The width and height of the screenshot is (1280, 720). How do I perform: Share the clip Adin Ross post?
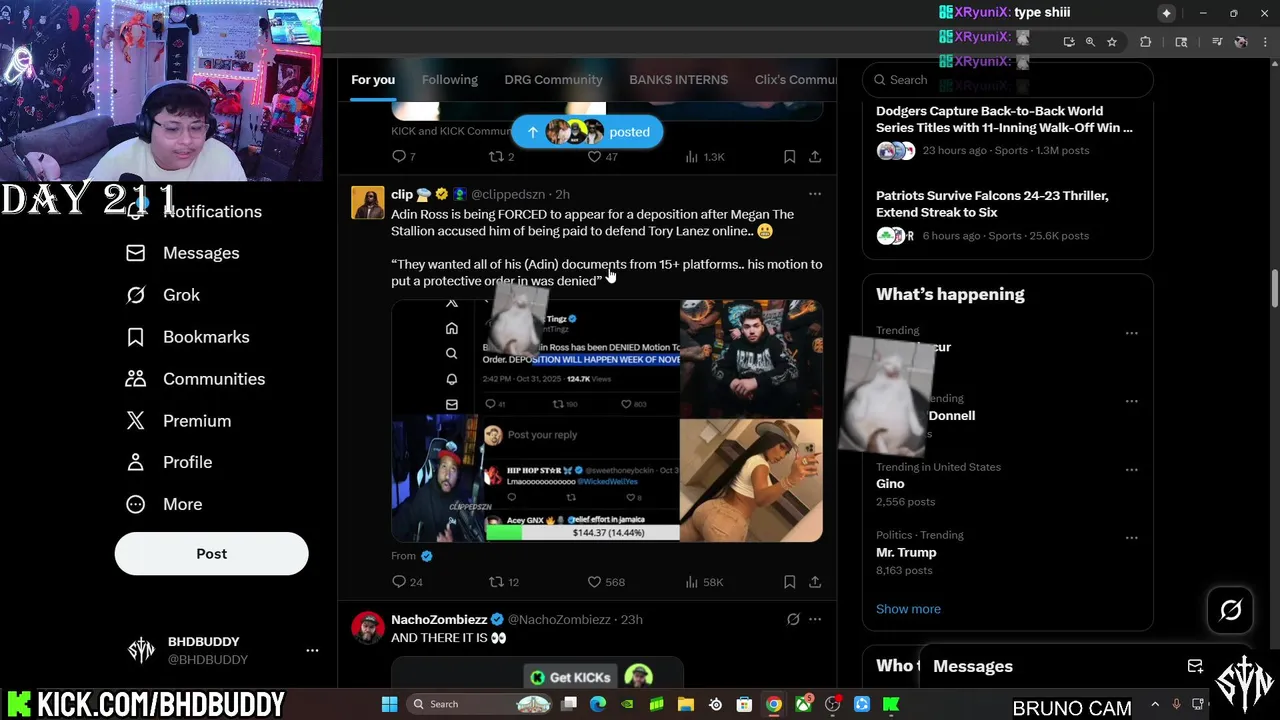pyautogui.click(x=815, y=582)
